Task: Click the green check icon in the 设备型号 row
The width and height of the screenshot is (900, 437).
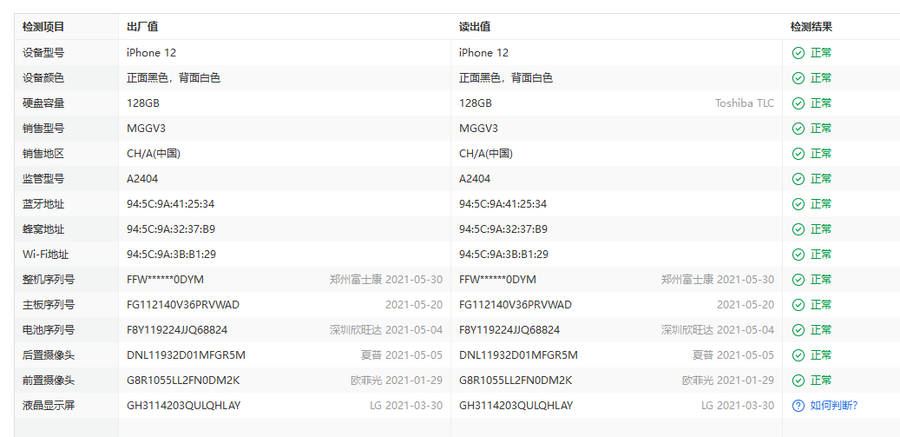Action: click(798, 53)
